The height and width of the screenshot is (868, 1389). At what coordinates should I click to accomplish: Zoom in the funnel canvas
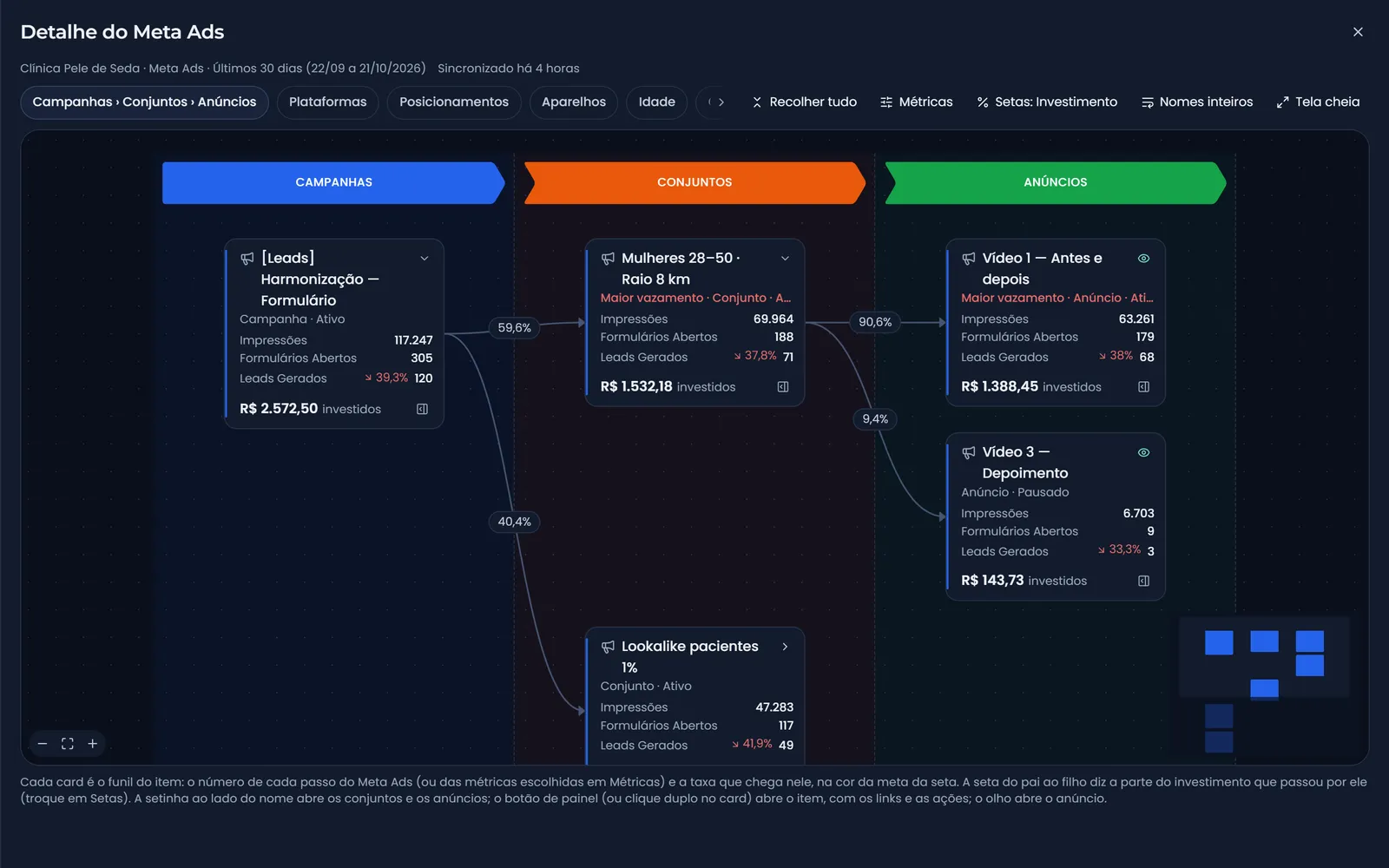(x=93, y=744)
